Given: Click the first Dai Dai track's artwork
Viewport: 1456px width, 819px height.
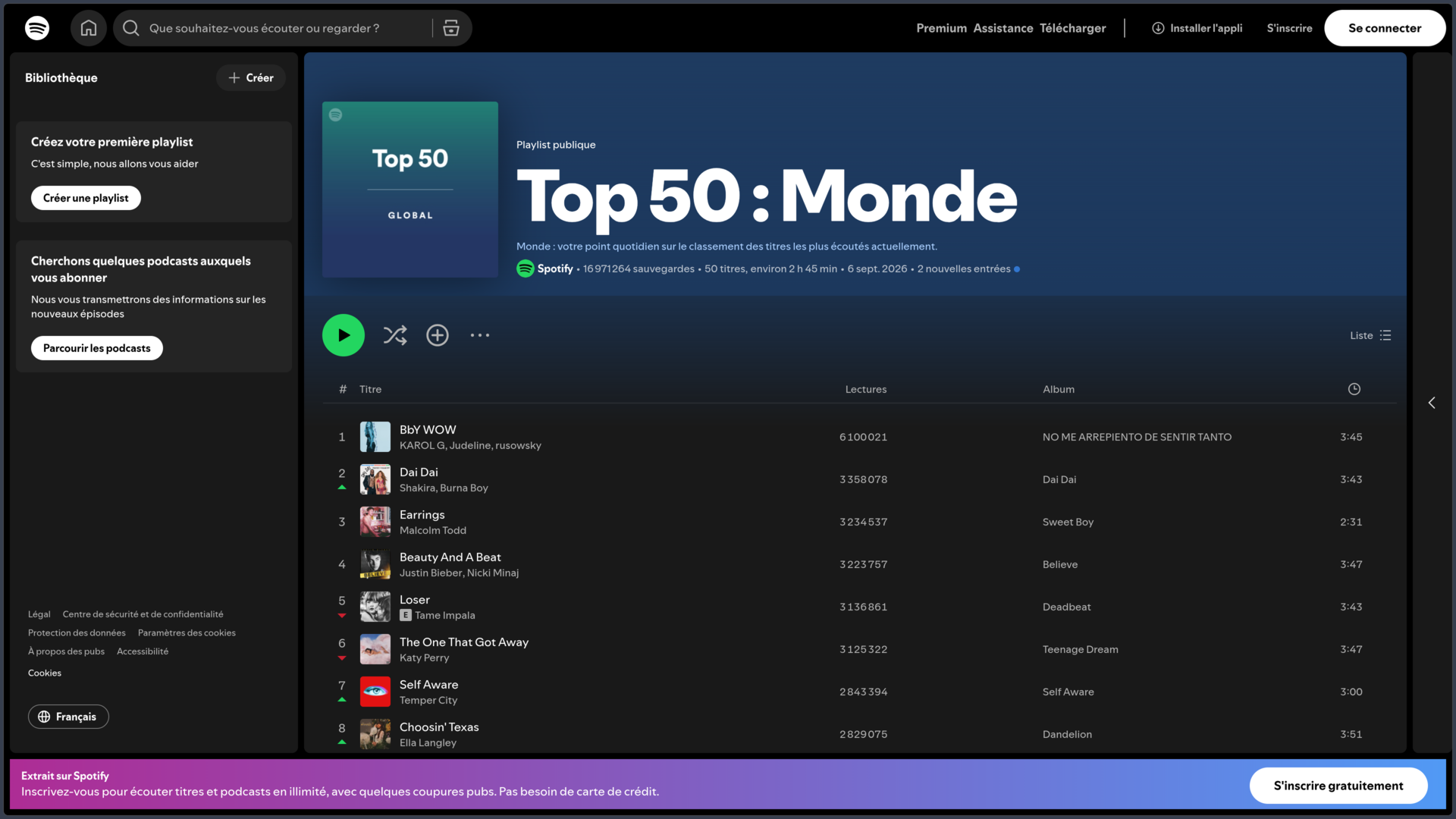Looking at the screenshot, I should click(x=375, y=479).
